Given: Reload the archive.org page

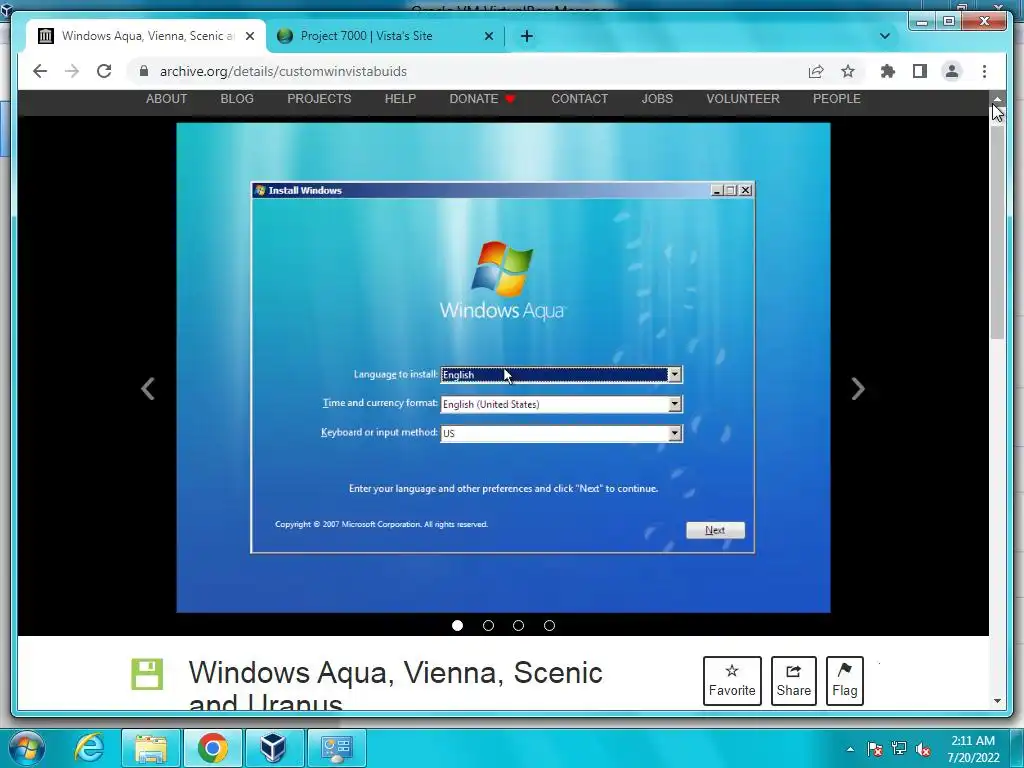Looking at the screenshot, I should [104, 71].
